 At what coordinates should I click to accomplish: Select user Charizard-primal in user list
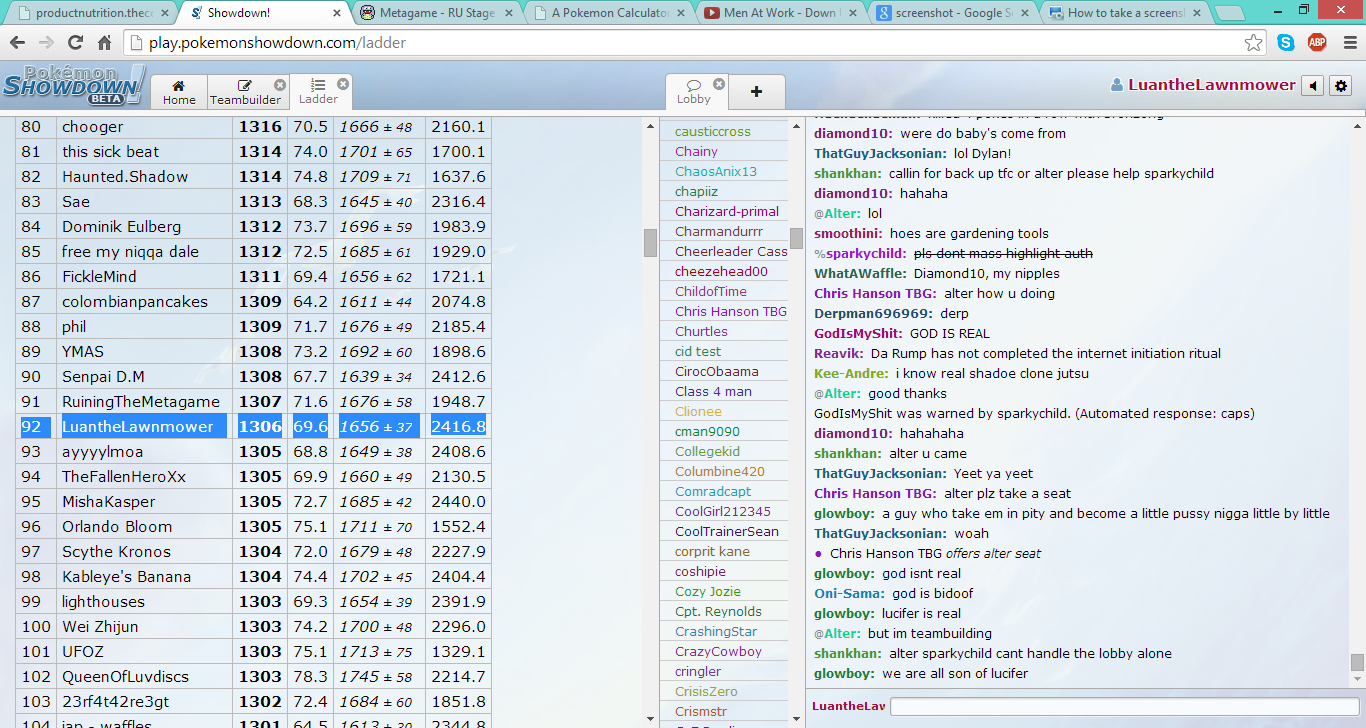click(x=726, y=211)
